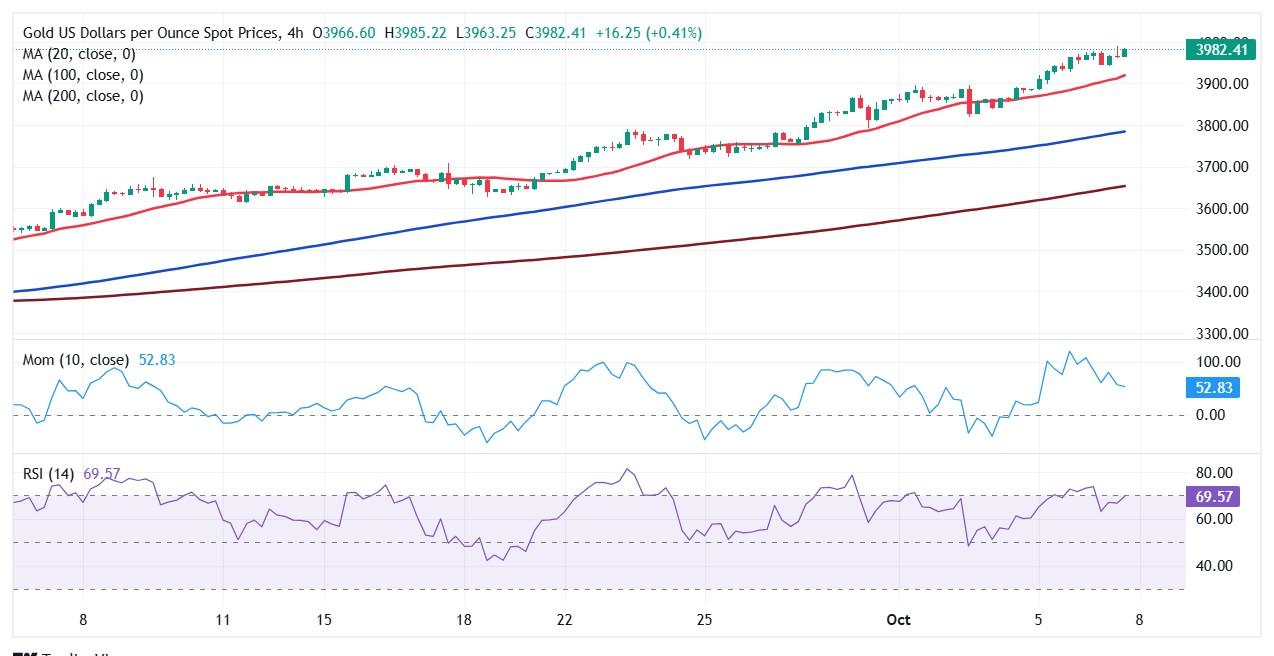Viewport: 1274px width, 656px height.
Task: Click the 22 date on time axis
Action: tap(564, 620)
